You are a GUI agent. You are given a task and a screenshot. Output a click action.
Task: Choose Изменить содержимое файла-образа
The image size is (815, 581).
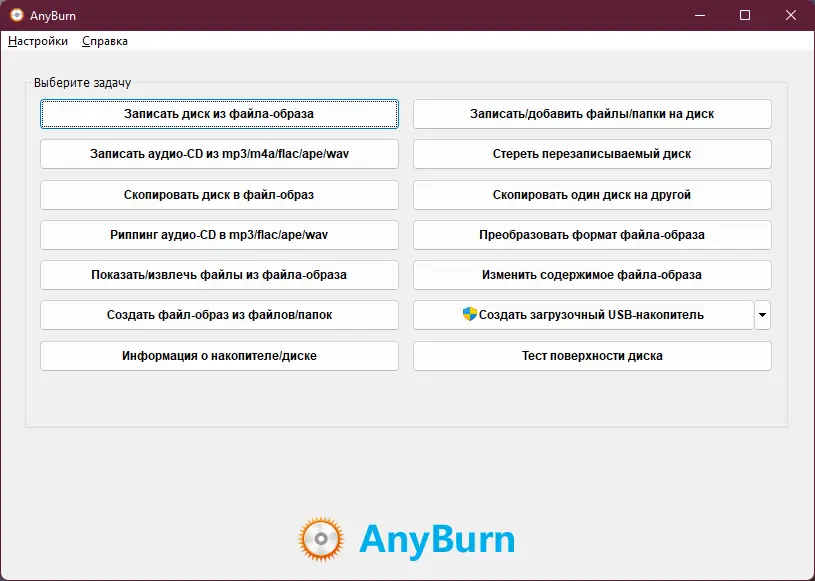[592, 275]
